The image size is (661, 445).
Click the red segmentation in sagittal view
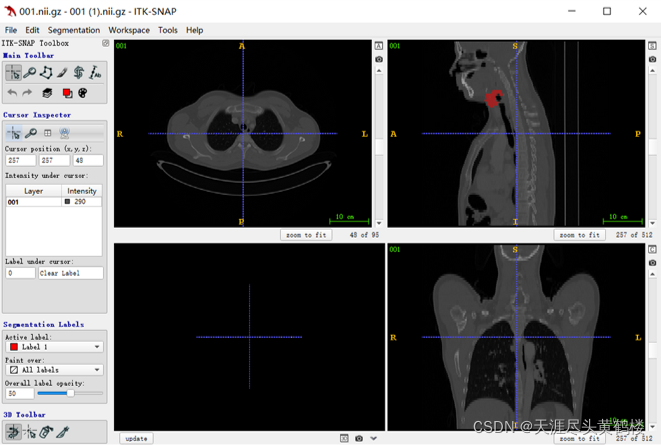492,99
